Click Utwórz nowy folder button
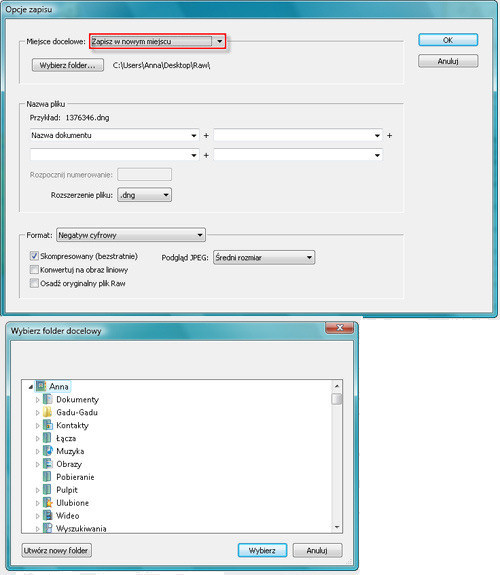500x575 pixels. pyautogui.click(x=56, y=550)
